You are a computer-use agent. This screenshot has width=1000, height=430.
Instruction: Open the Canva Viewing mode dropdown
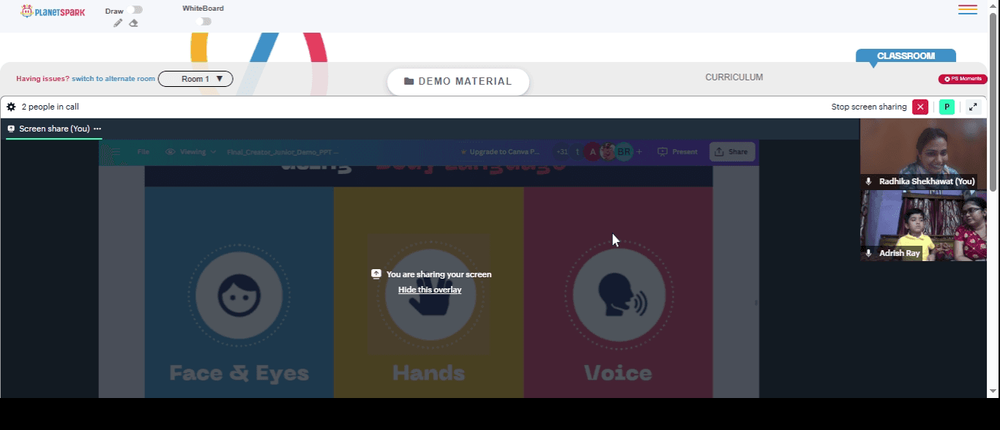(191, 152)
